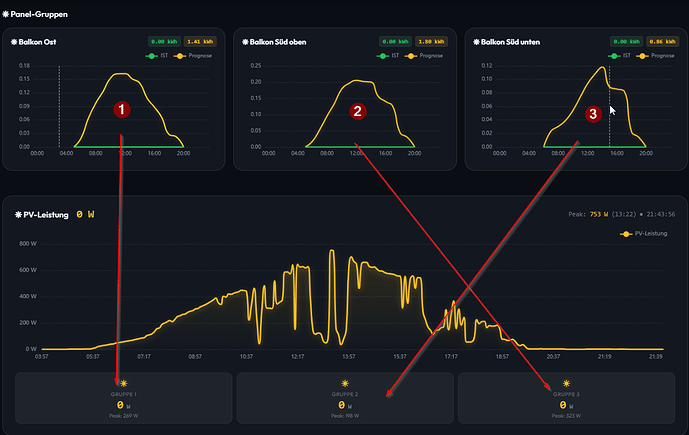Image resolution: width=689 pixels, height=435 pixels.
Task: Click the 0 W value in Gruppe 3 card
Action: click(566, 405)
